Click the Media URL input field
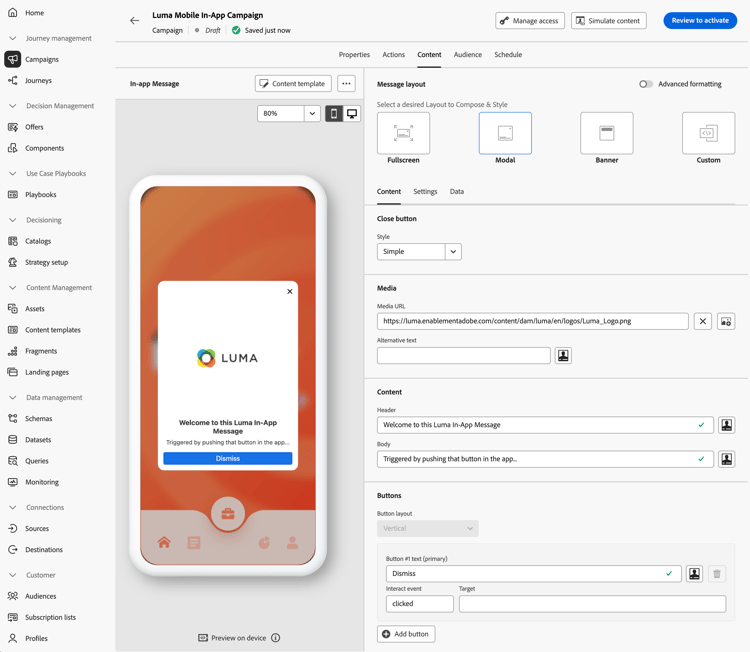Viewport: 750px width, 652px height. [532, 321]
